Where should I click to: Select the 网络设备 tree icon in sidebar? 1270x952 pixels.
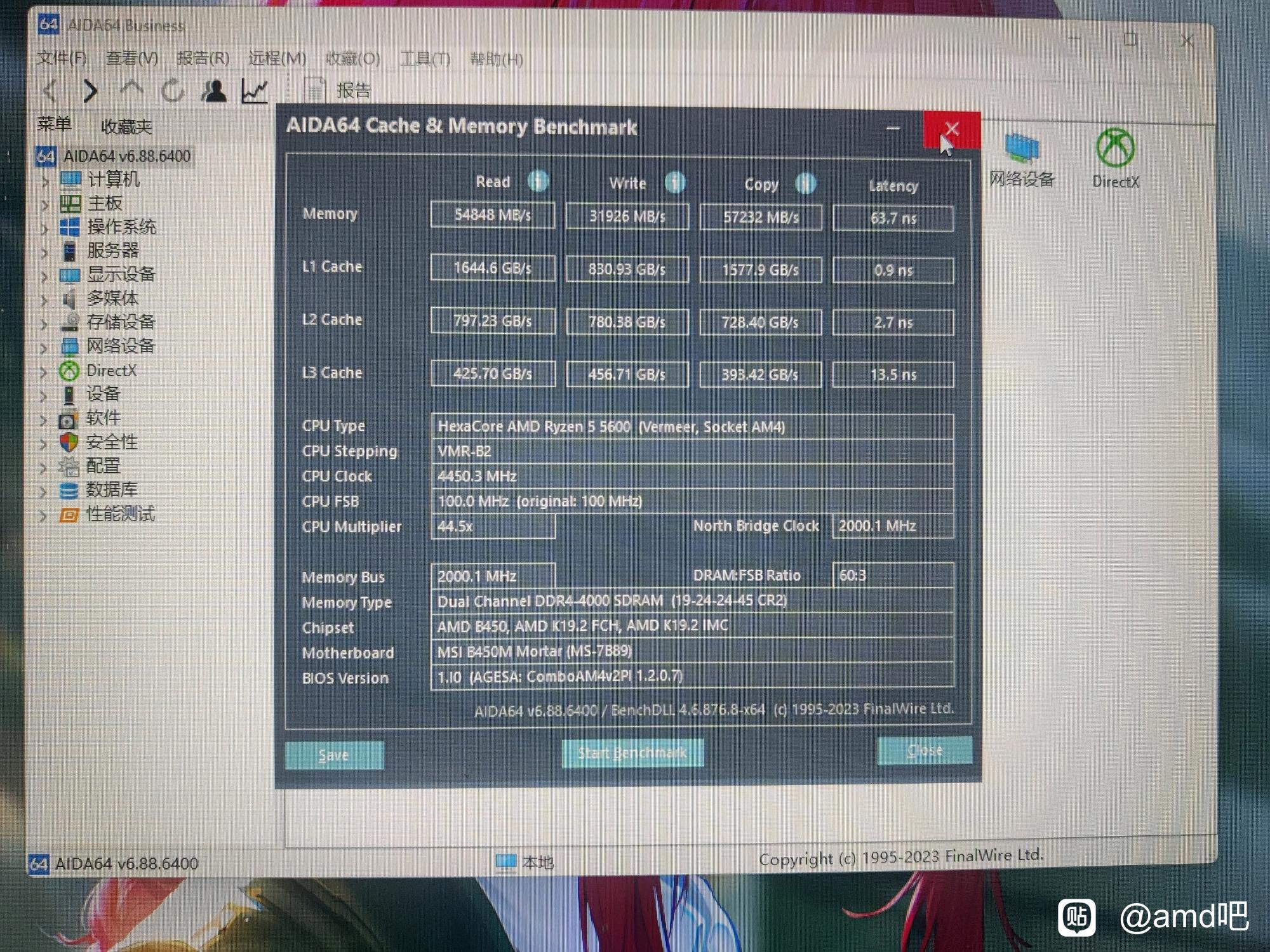(70, 347)
